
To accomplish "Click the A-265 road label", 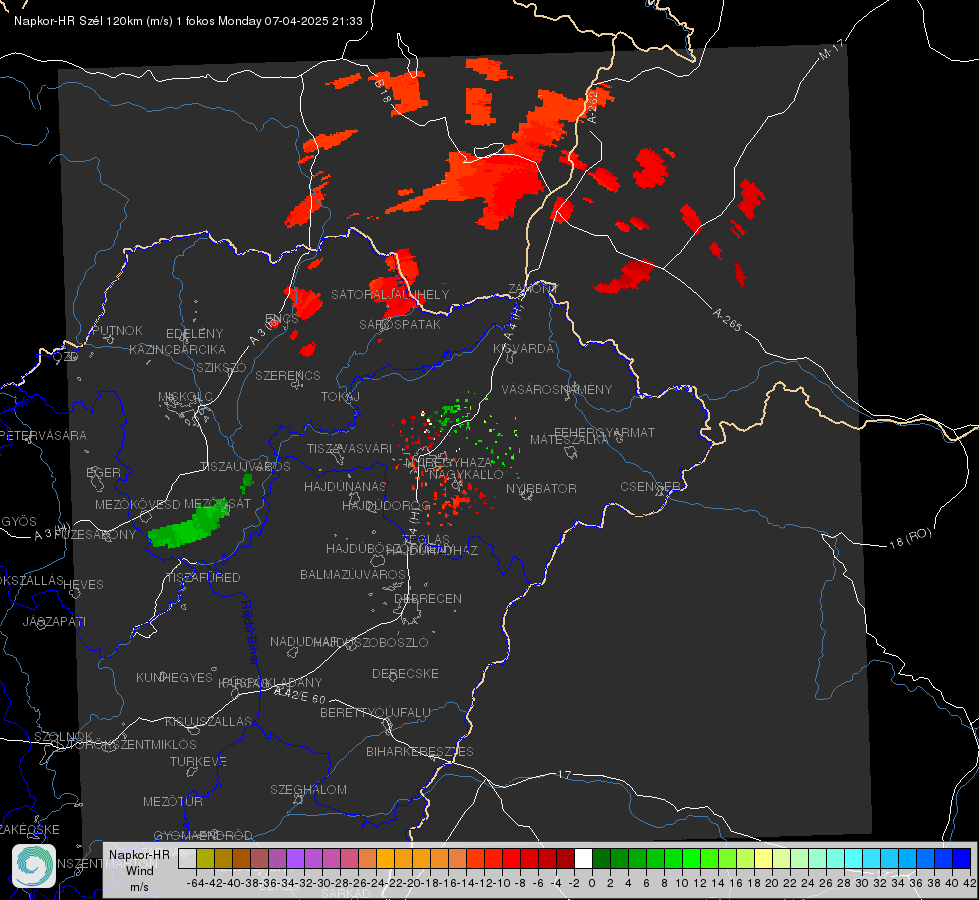I will coord(728,319).
